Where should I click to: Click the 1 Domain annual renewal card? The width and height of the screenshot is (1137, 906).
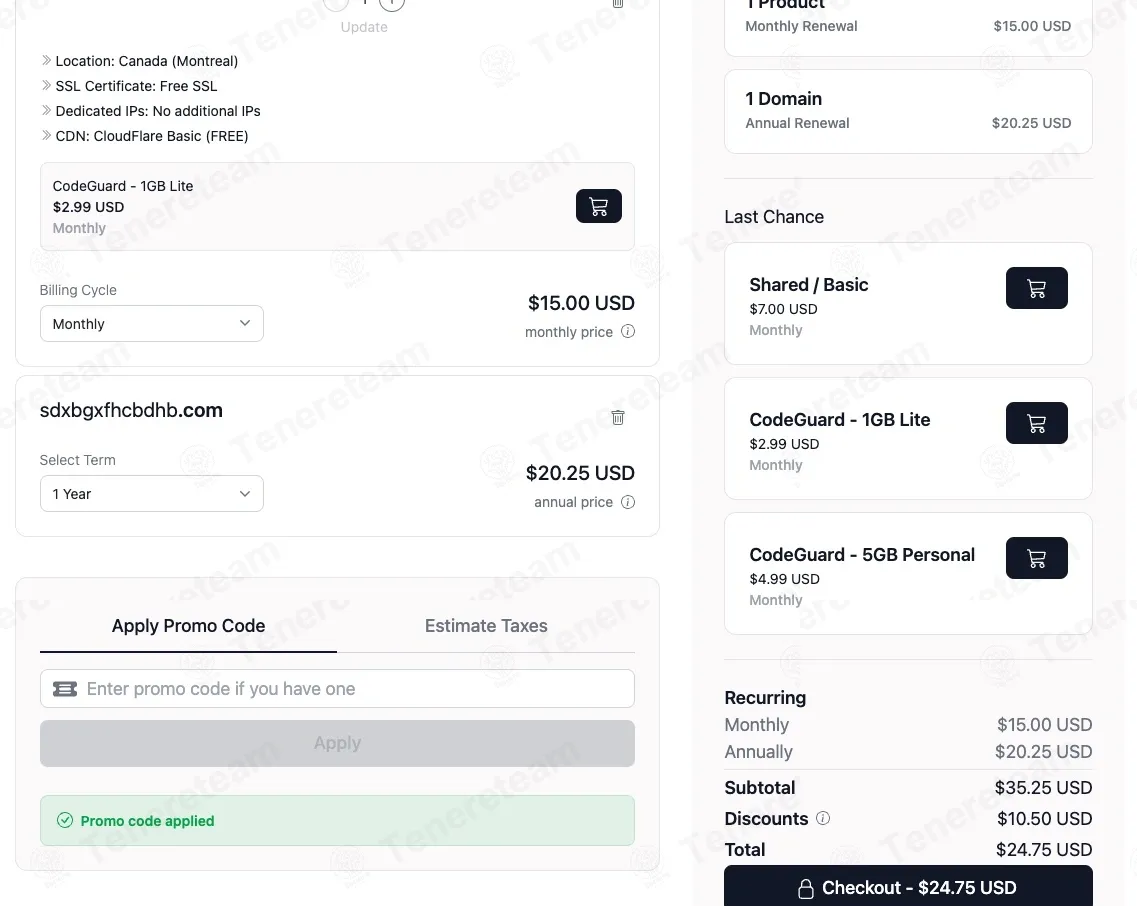[x=908, y=111]
